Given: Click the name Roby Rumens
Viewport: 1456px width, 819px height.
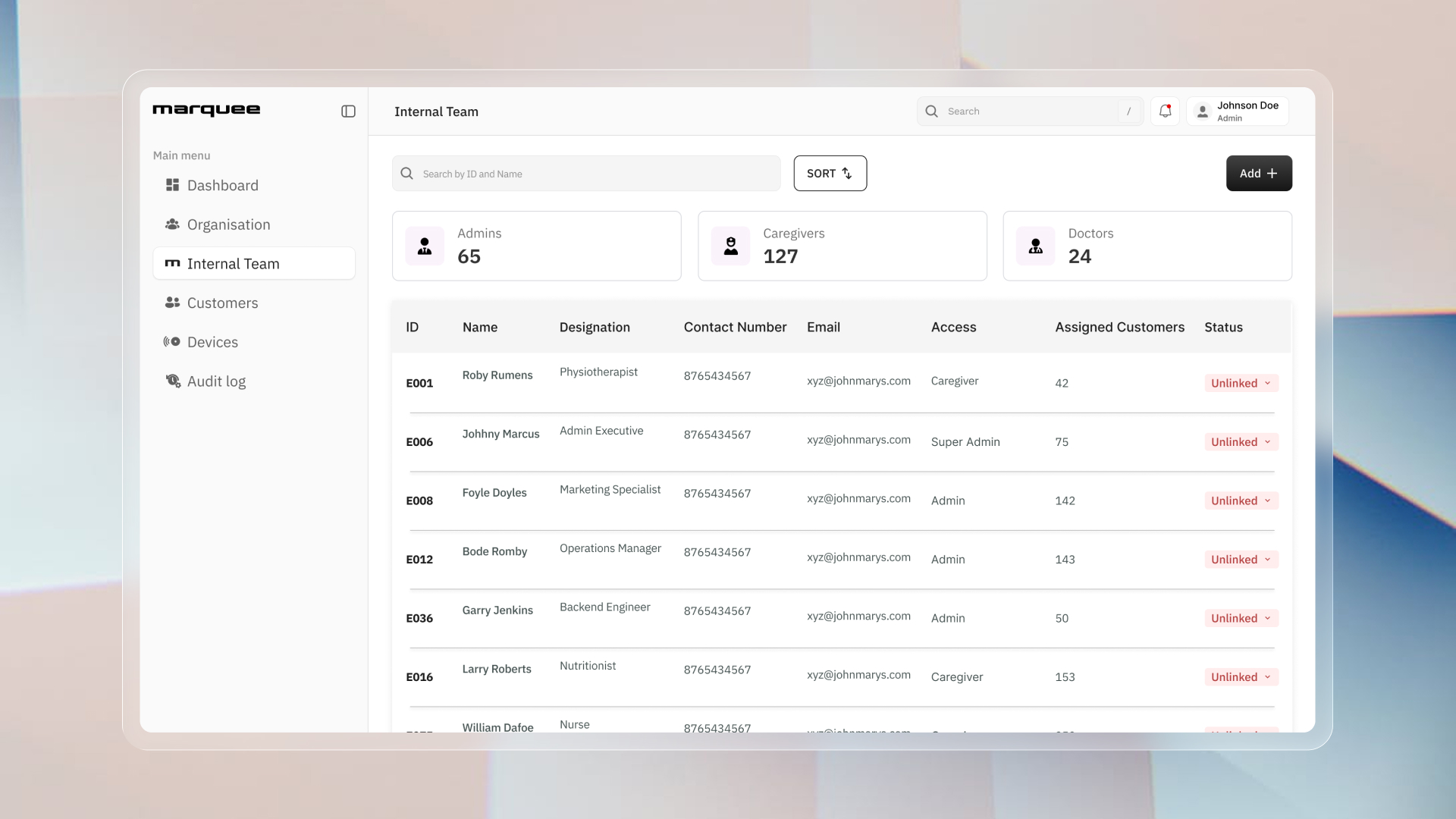Looking at the screenshot, I should coord(497,375).
